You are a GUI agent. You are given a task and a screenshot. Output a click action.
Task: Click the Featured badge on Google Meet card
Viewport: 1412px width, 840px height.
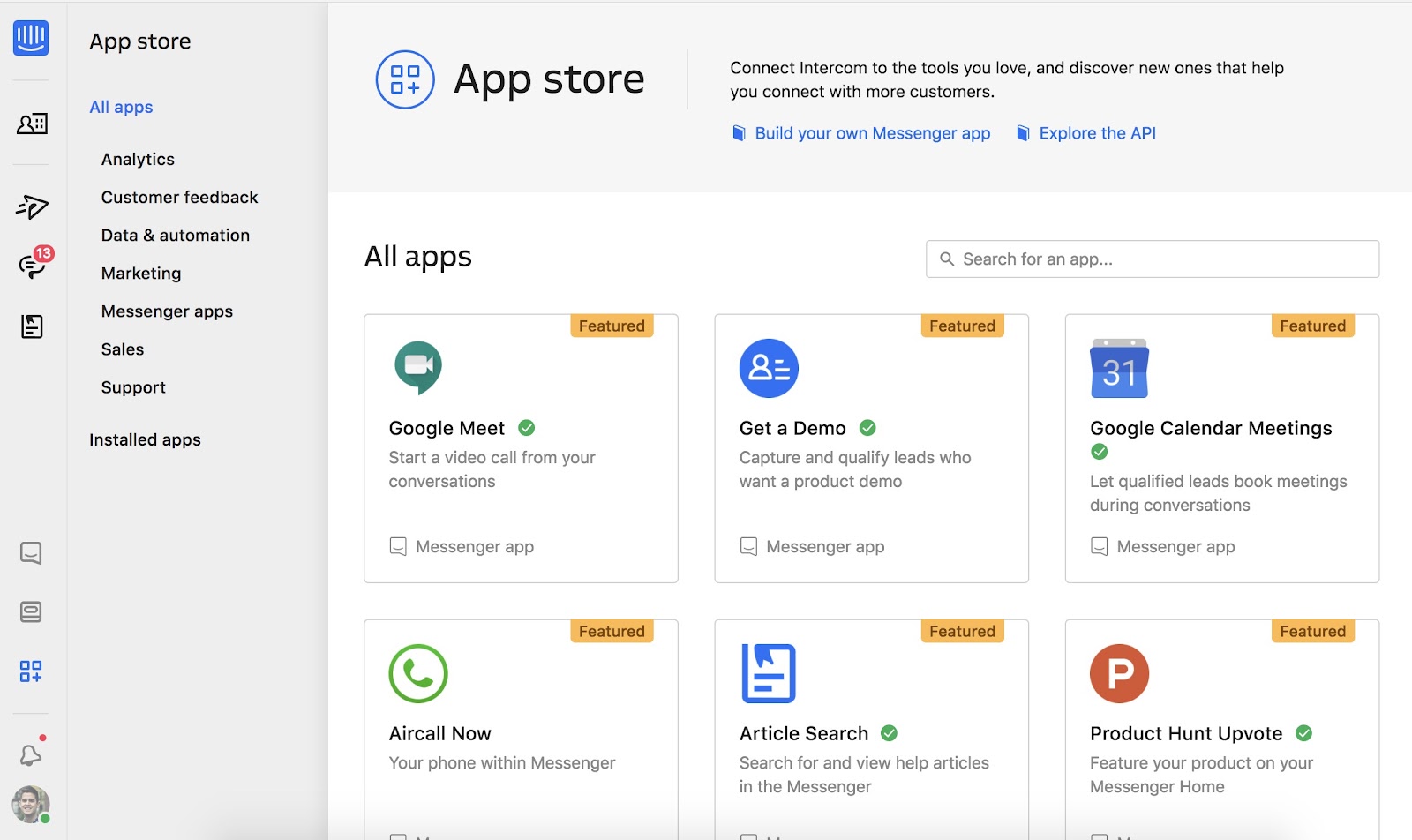612,326
